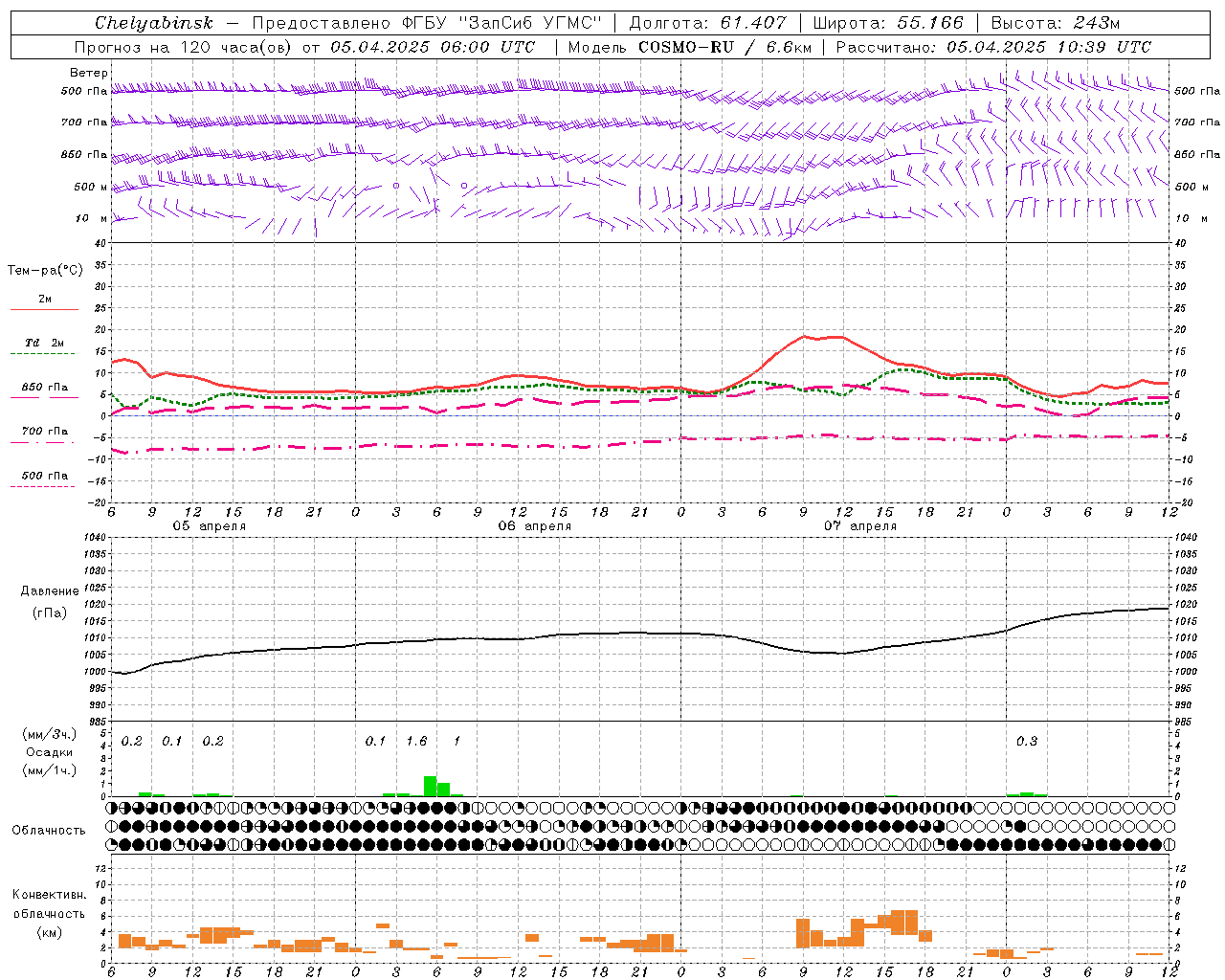Image resolution: width=1225 pixels, height=980 pixels.
Task: Click the '(мм/1ч.)' precipitation unit label
Action: pyautogui.click(x=50, y=770)
